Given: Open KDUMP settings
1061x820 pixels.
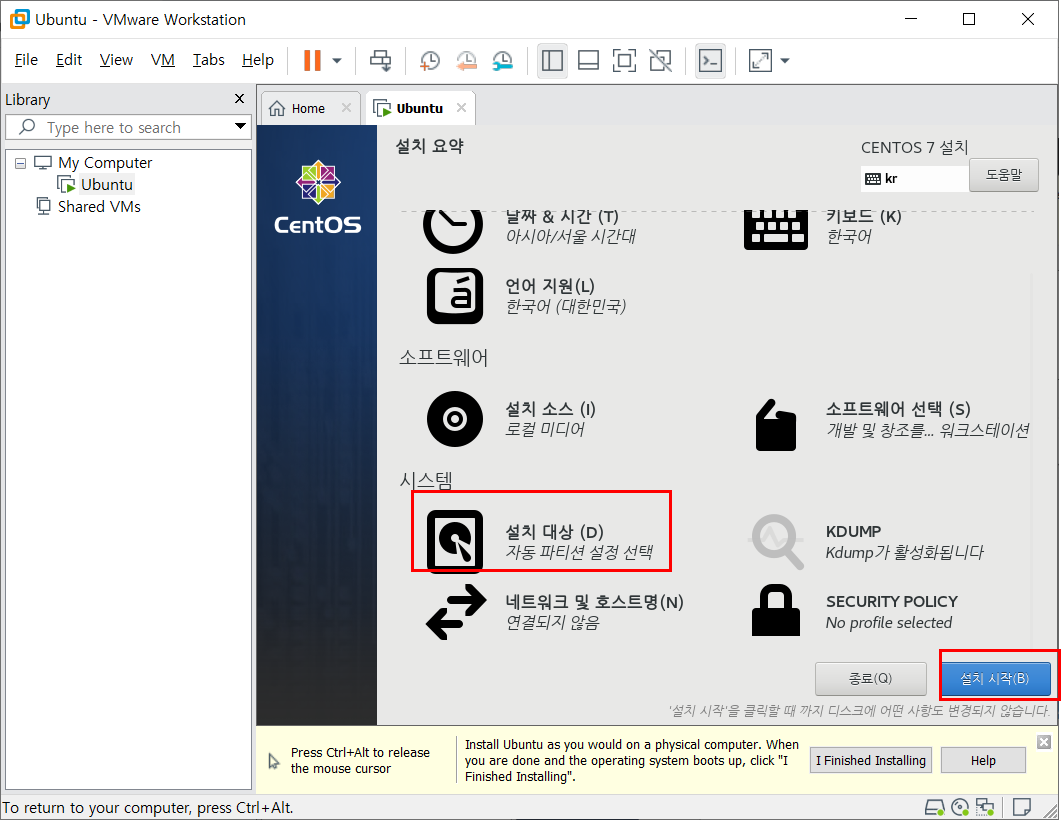Looking at the screenshot, I should 866,541.
